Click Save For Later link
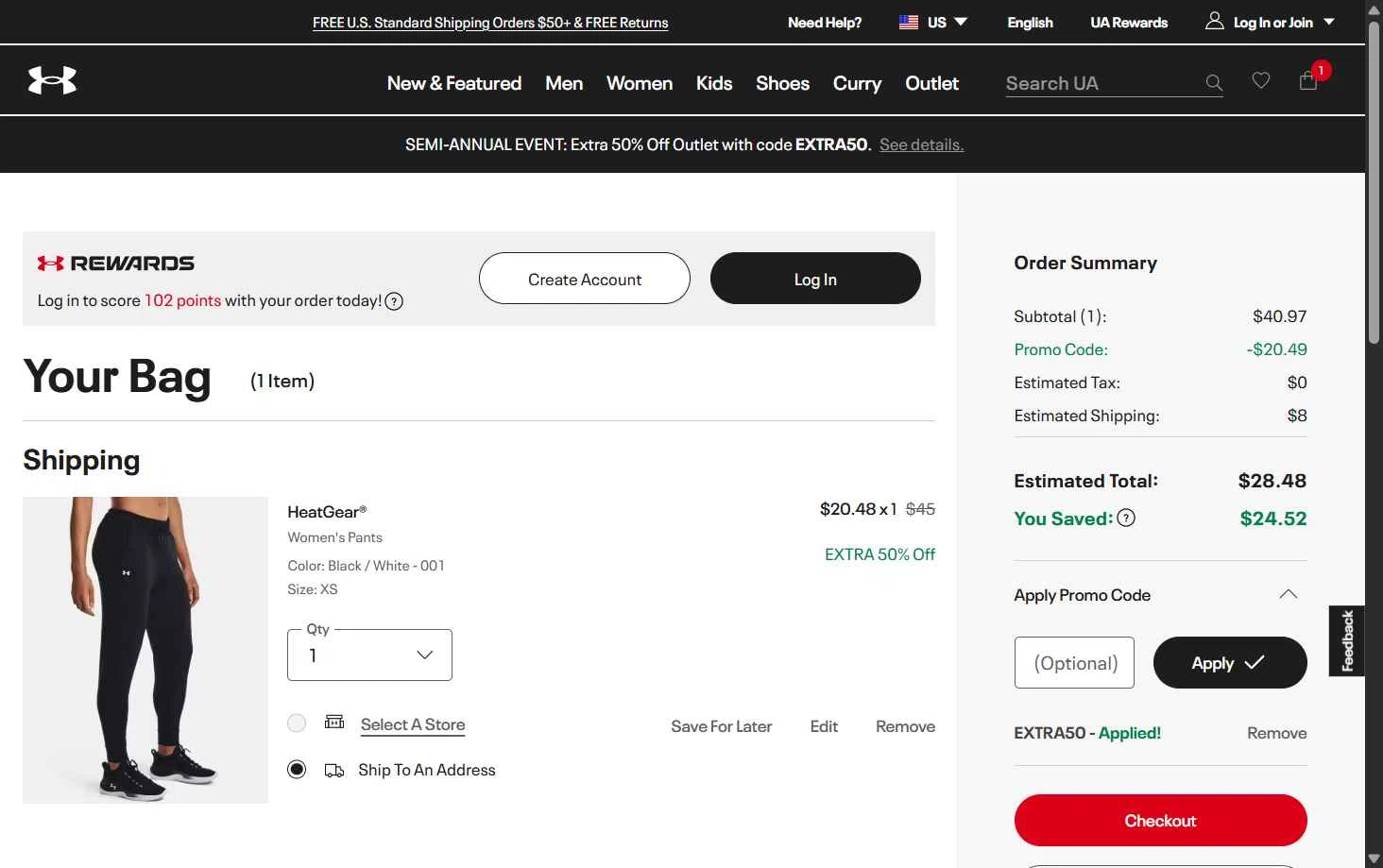Viewport: 1383px width, 868px height. click(722, 726)
